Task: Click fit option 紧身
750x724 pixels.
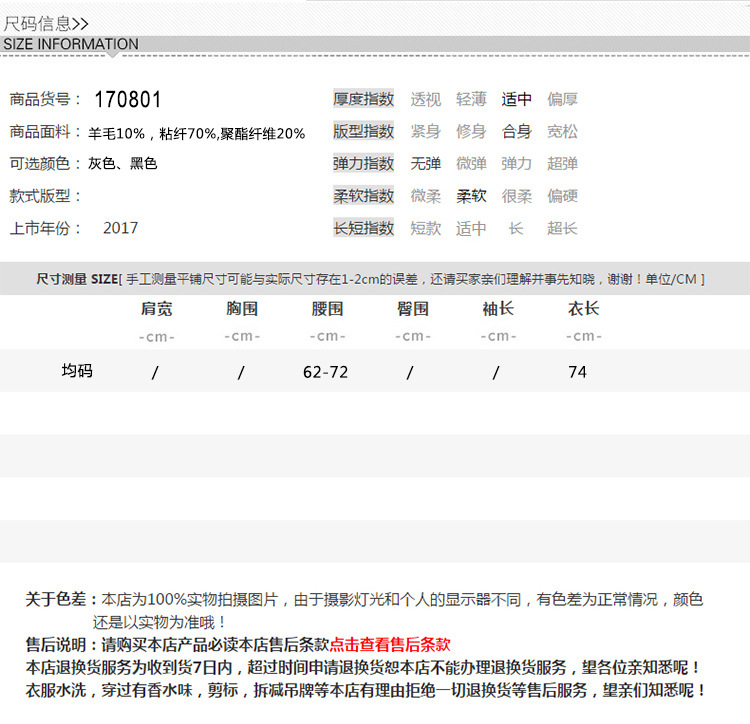Action: (426, 132)
